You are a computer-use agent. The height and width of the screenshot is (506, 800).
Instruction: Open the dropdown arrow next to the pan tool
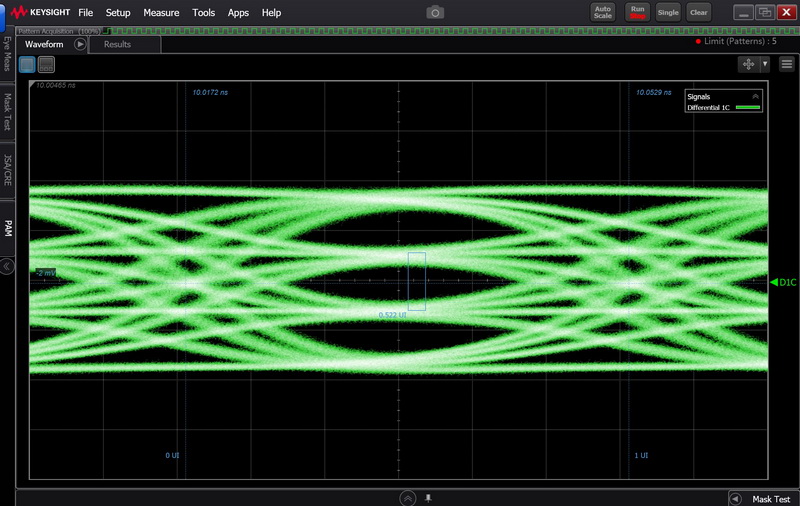click(765, 64)
